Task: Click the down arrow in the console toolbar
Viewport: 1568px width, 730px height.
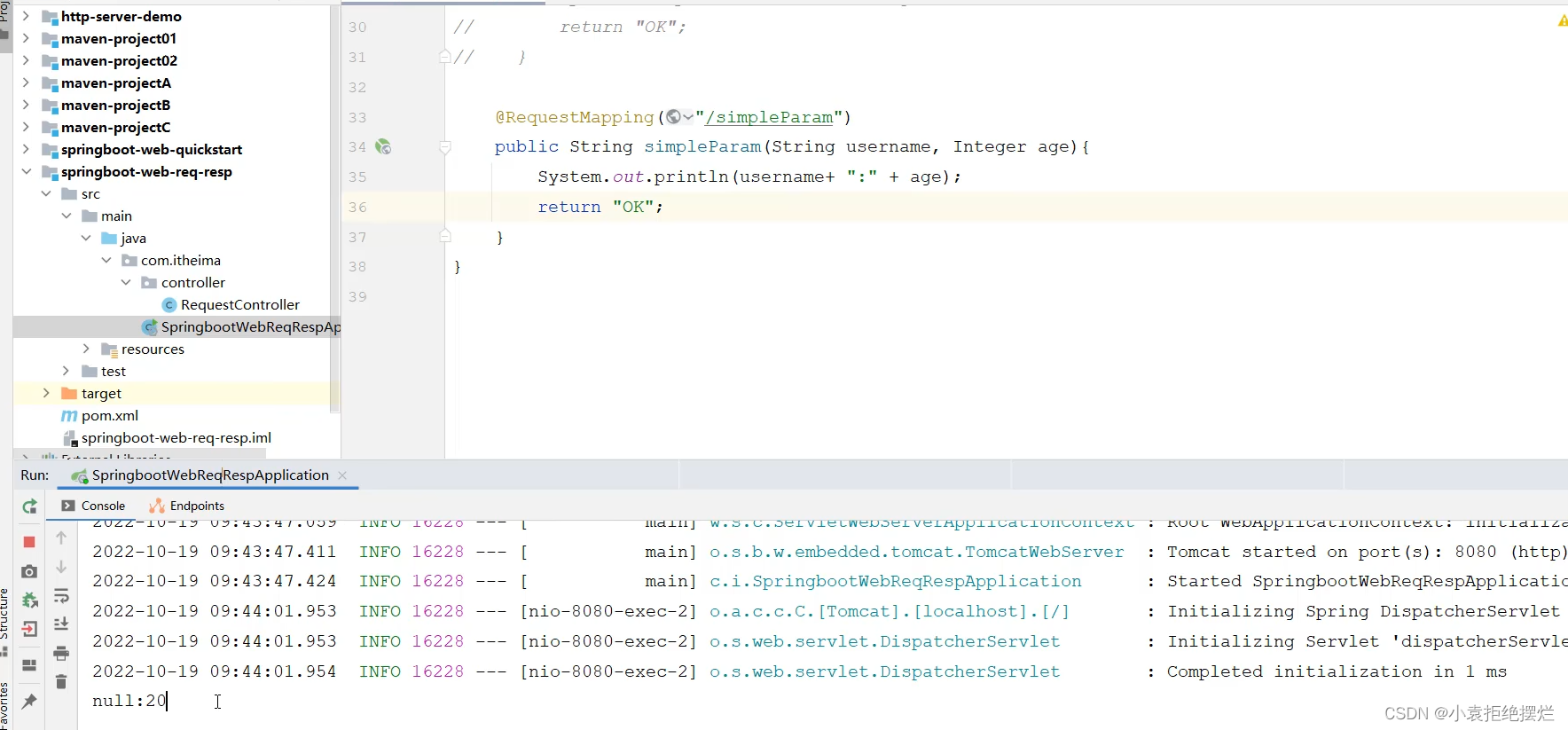Action: (61, 567)
